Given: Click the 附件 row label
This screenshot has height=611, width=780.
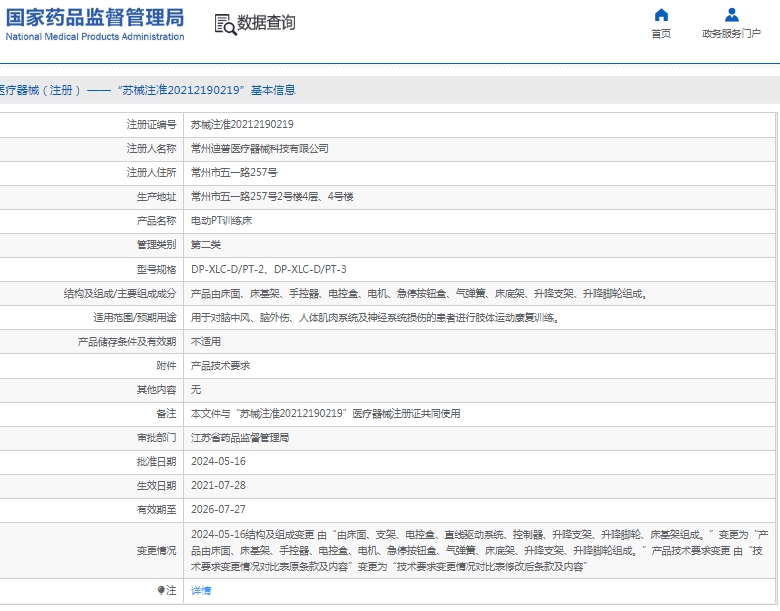Looking at the screenshot, I should [166, 366].
